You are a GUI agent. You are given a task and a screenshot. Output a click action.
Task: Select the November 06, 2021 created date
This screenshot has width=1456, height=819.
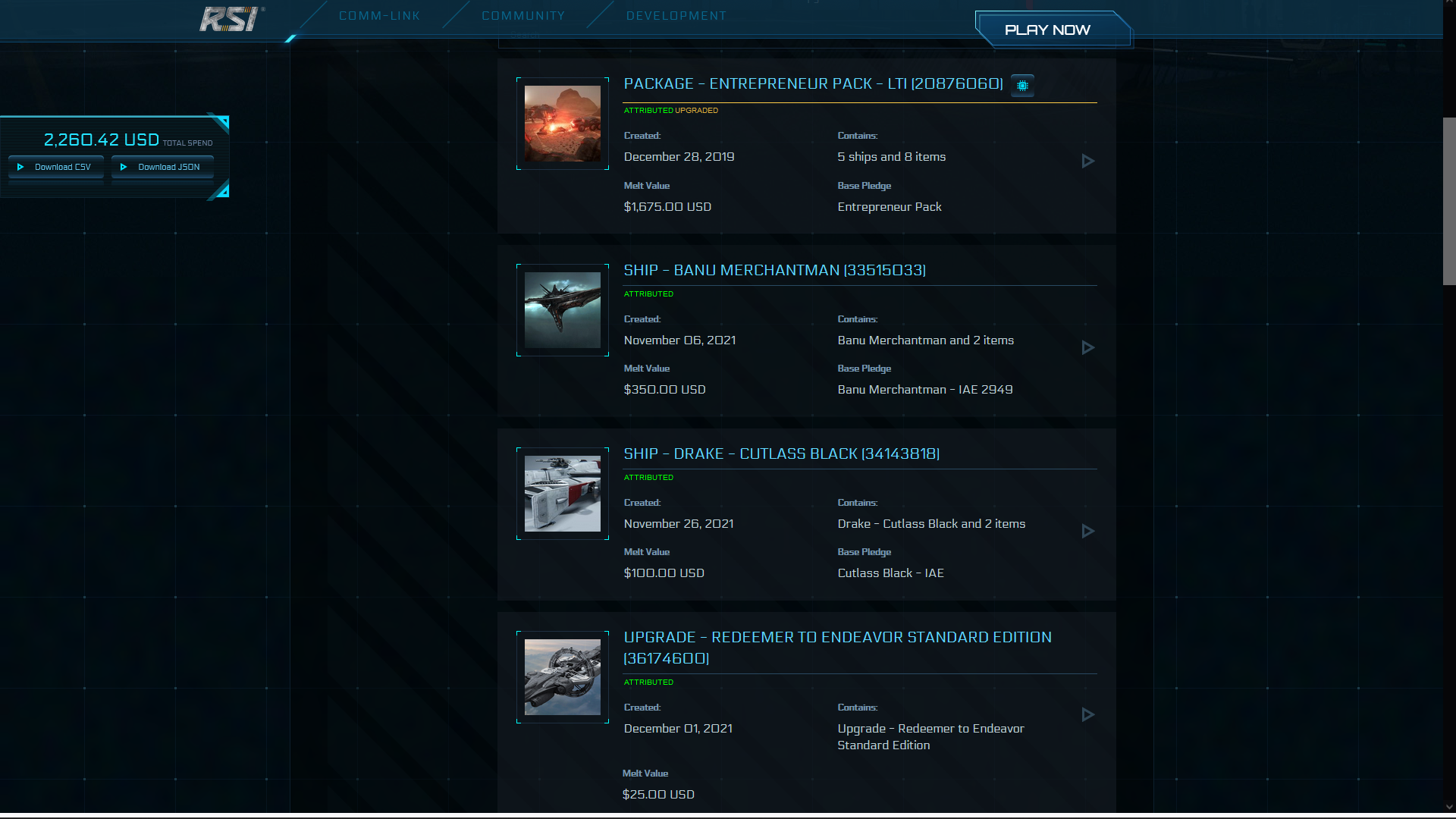pyautogui.click(x=679, y=340)
